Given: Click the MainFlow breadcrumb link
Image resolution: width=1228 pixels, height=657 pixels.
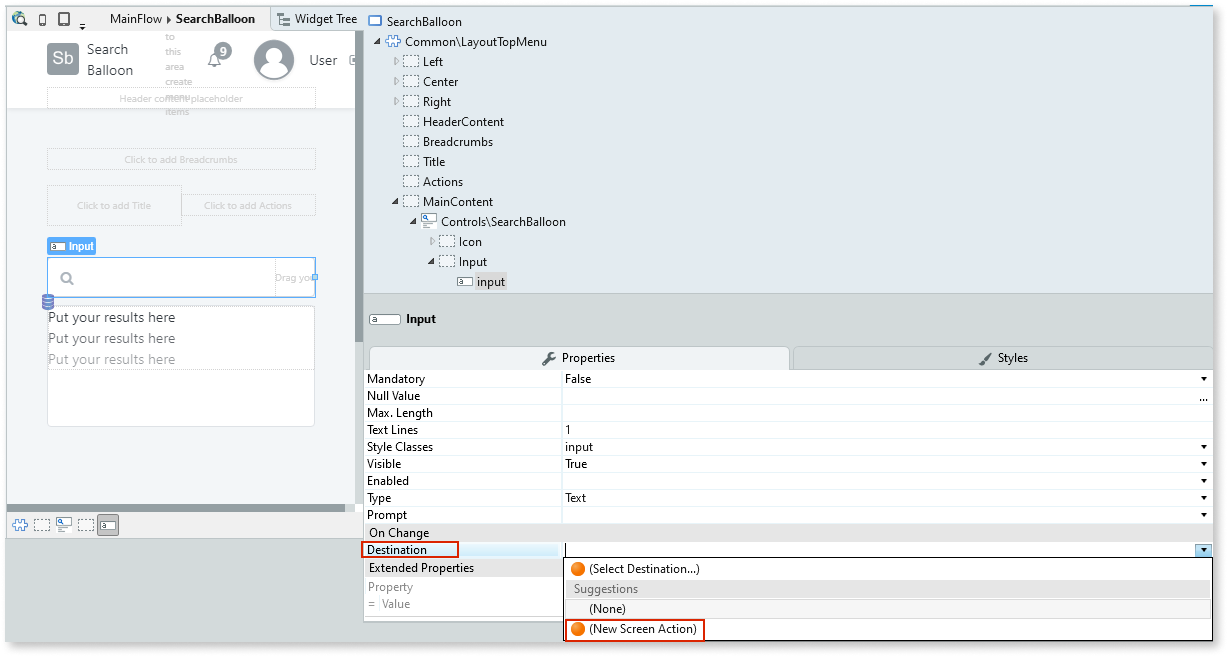Looking at the screenshot, I should point(135,19).
